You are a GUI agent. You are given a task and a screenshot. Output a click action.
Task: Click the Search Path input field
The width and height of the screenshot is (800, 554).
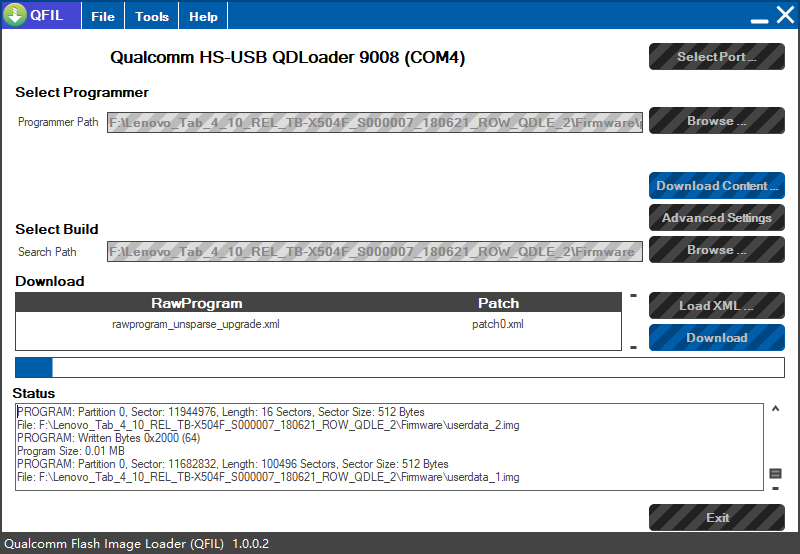[x=374, y=251]
